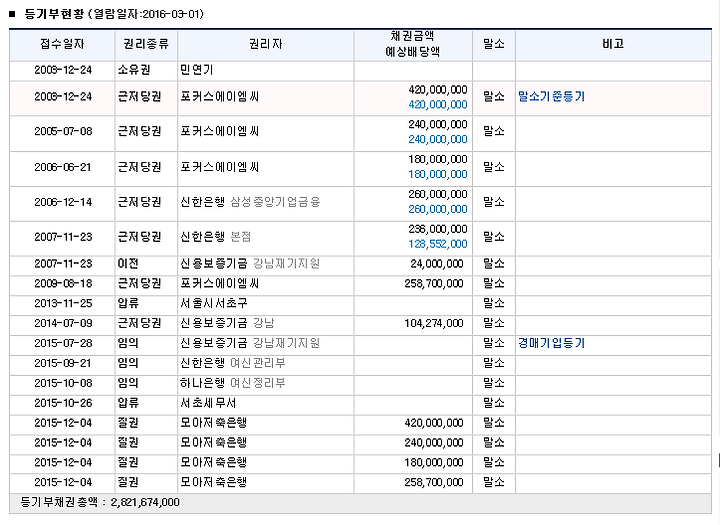Click the 권리종류 column header
Screen dimensions: 720x525
146,44
